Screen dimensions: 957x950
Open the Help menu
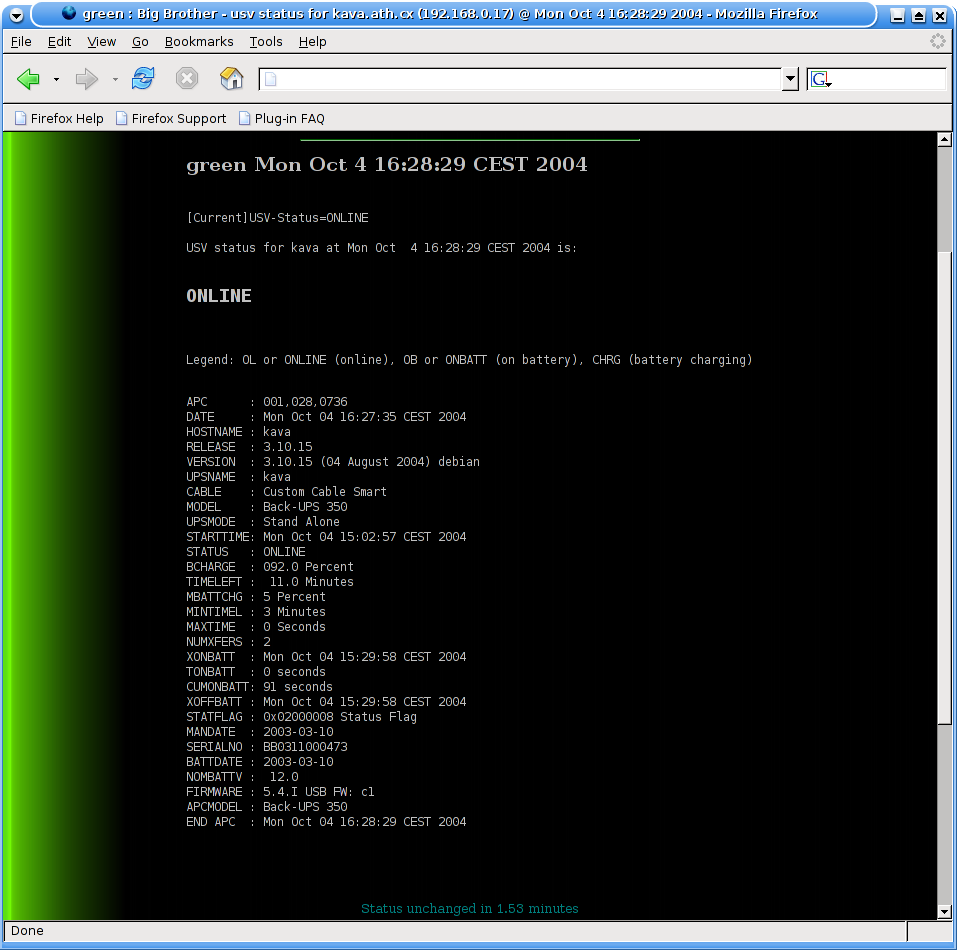tap(312, 41)
